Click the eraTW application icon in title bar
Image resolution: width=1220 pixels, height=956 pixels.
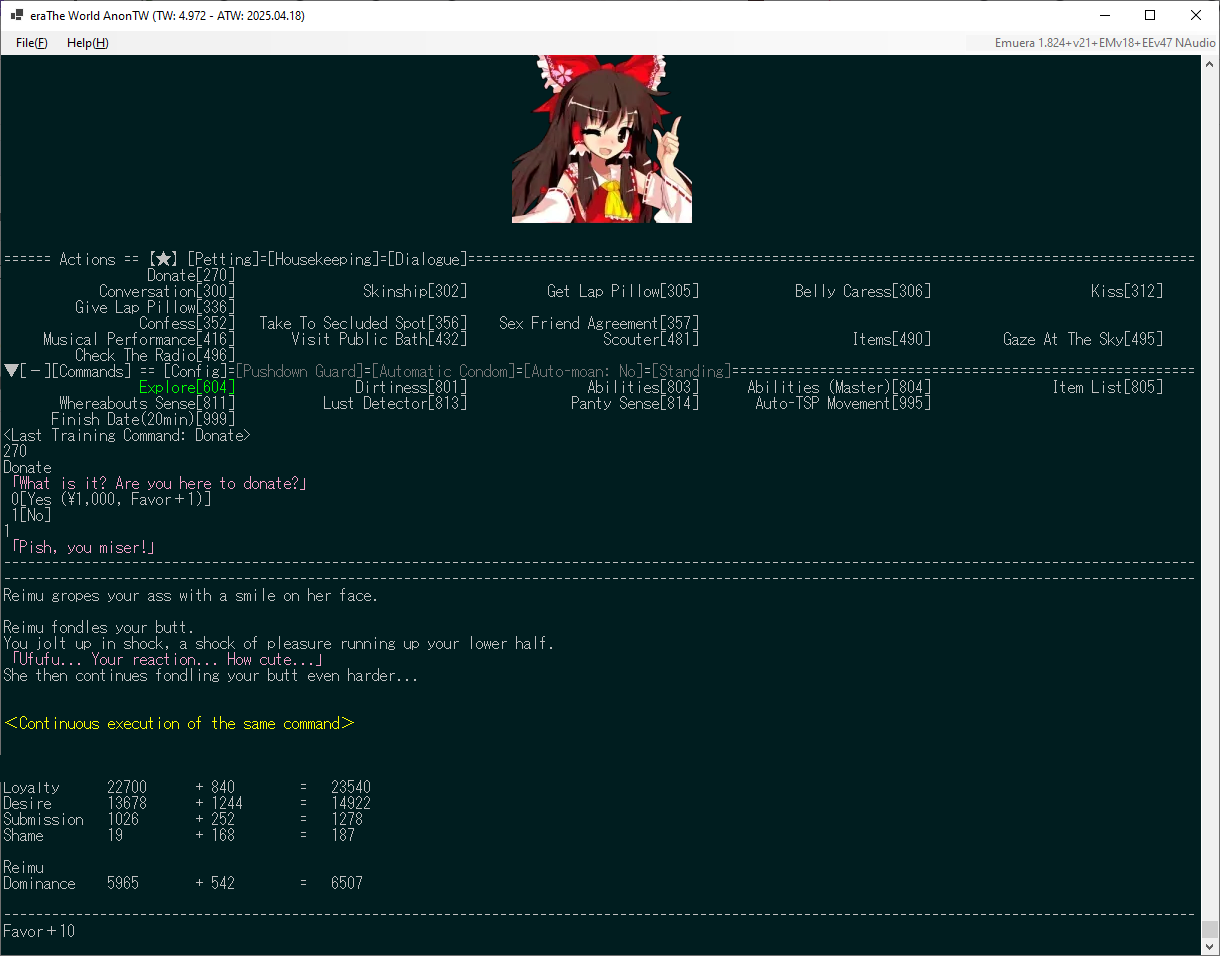(17, 16)
